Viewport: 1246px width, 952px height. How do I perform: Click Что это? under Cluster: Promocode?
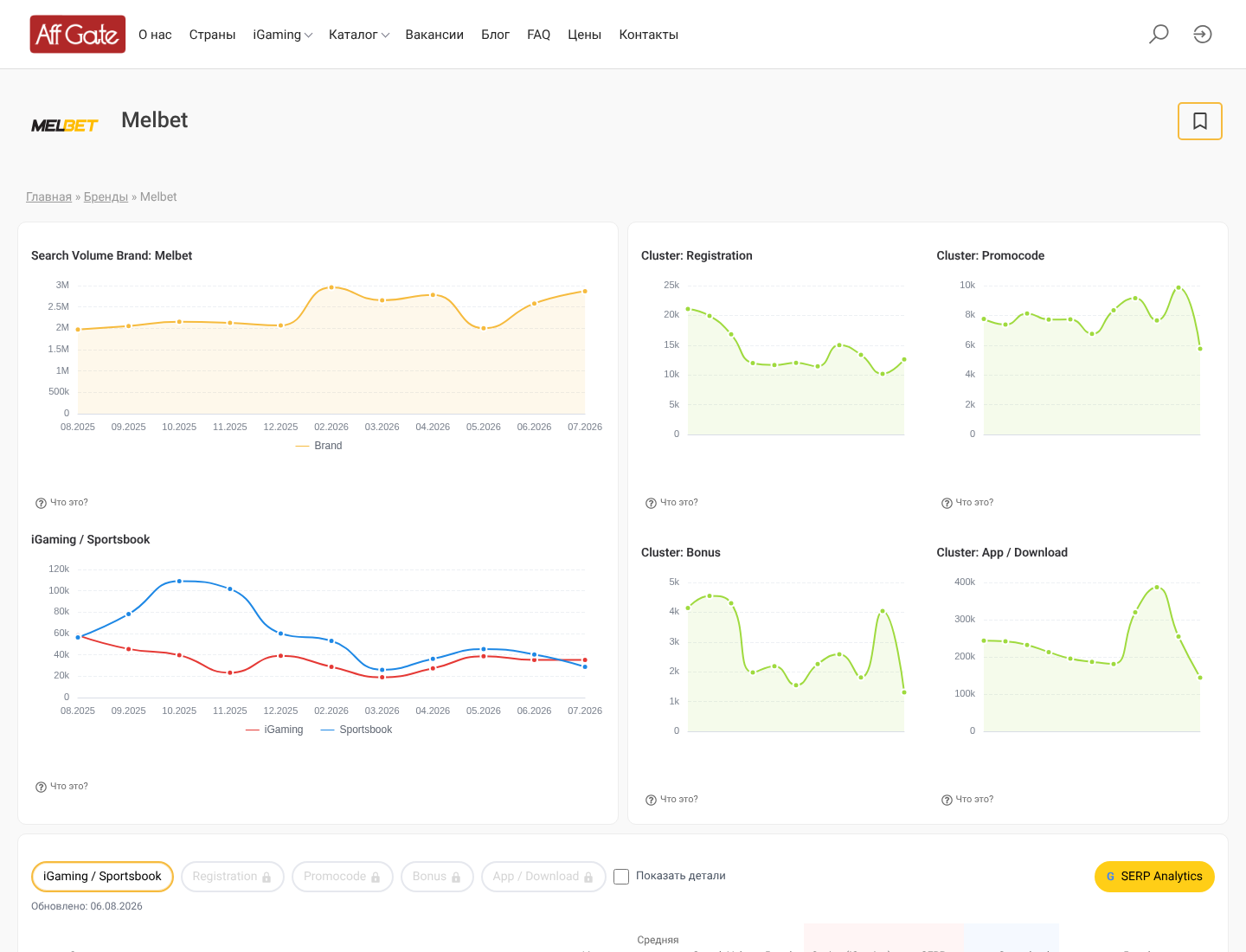pos(974,503)
